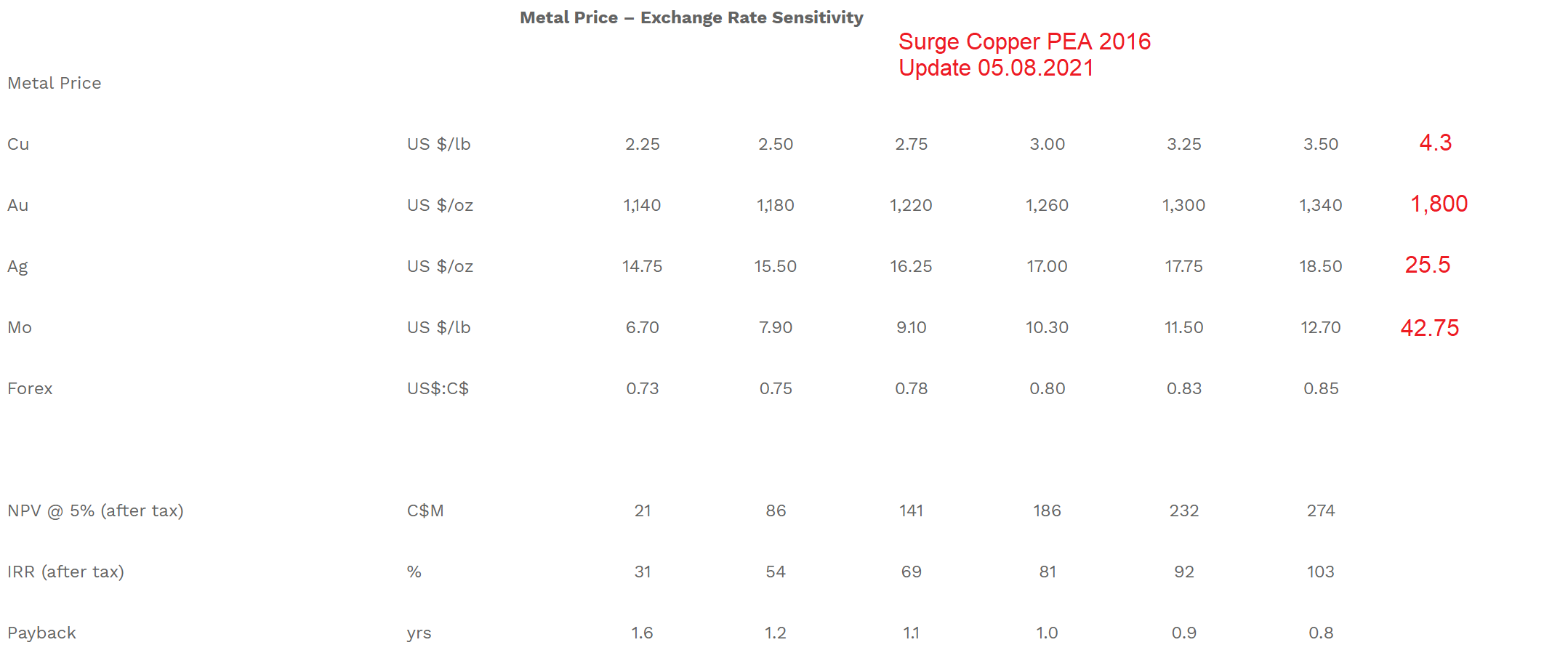Image resolution: width=1568 pixels, height=653 pixels.
Task: Click the red 'Update 05.08.2021' text
Action: point(996,68)
